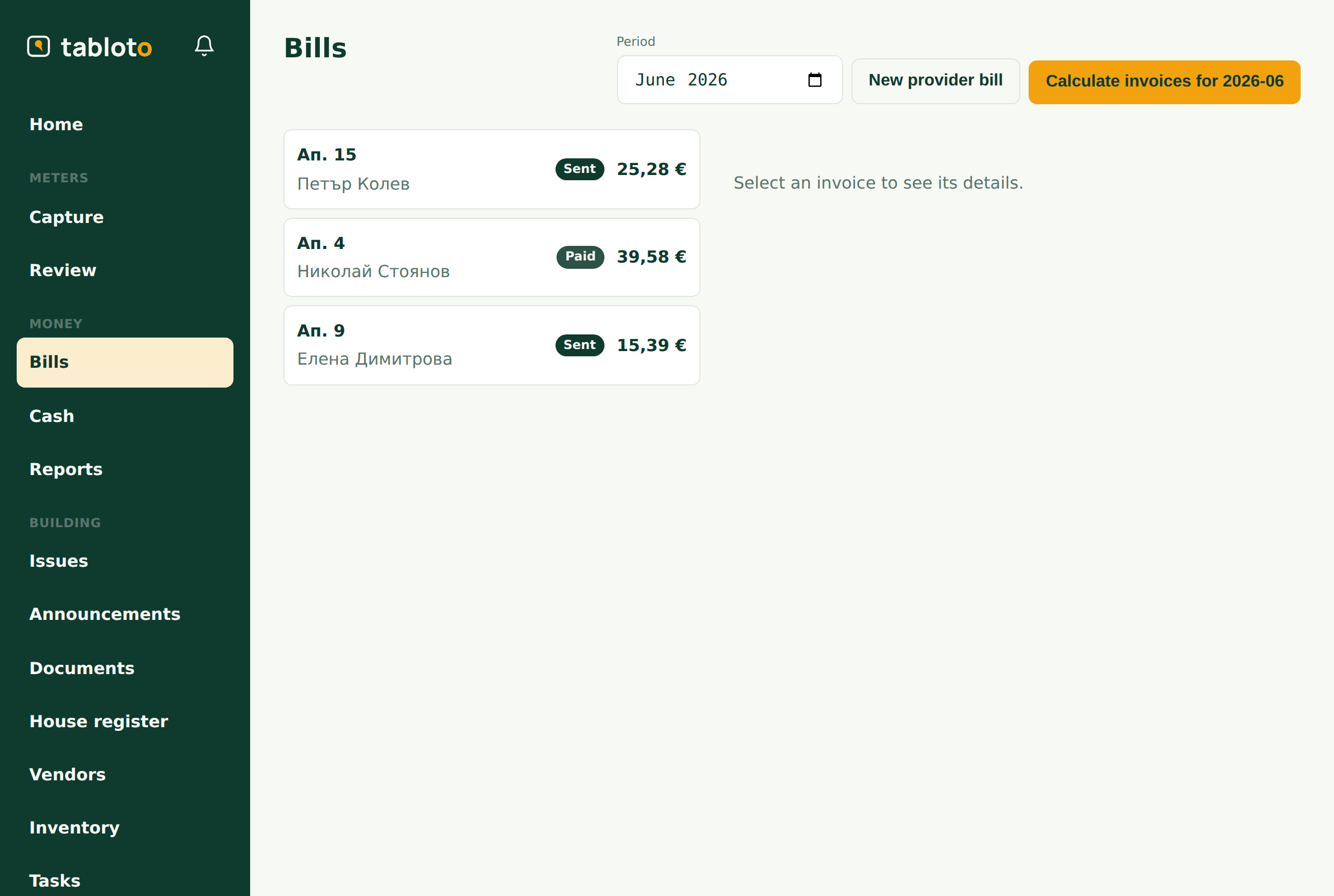Open notifications bell
Image resolution: width=1334 pixels, height=896 pixels.
(x=204, y=46)
